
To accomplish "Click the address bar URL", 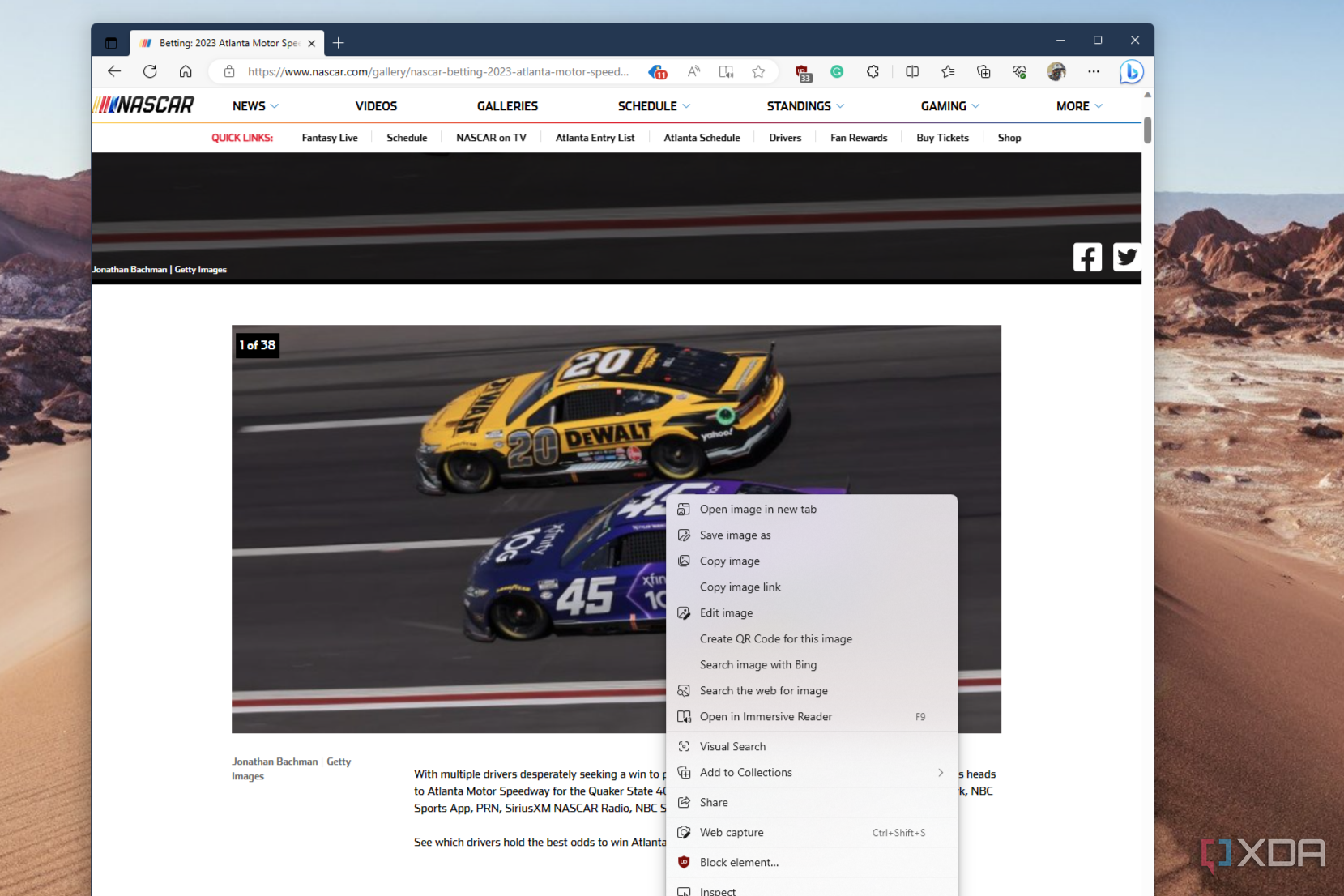I will coord(438,71).
